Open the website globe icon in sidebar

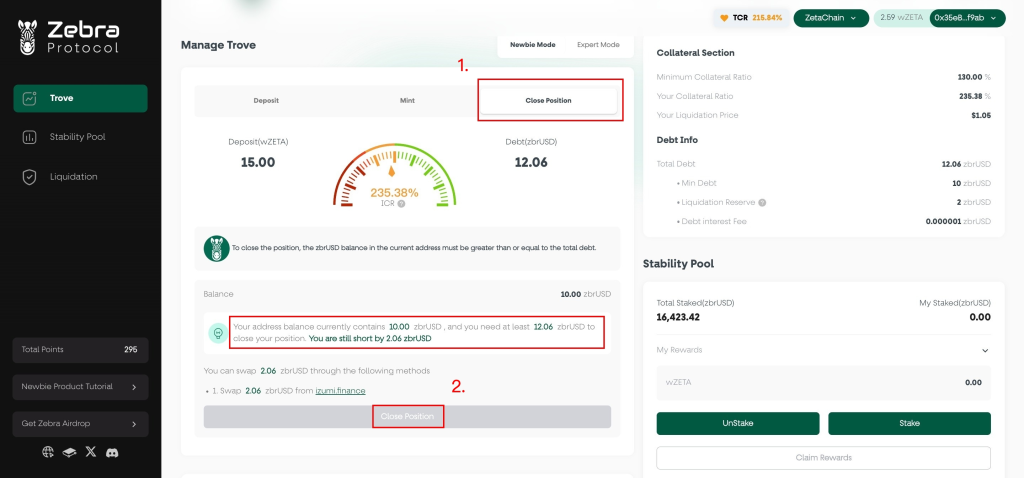tap(48, 452)
